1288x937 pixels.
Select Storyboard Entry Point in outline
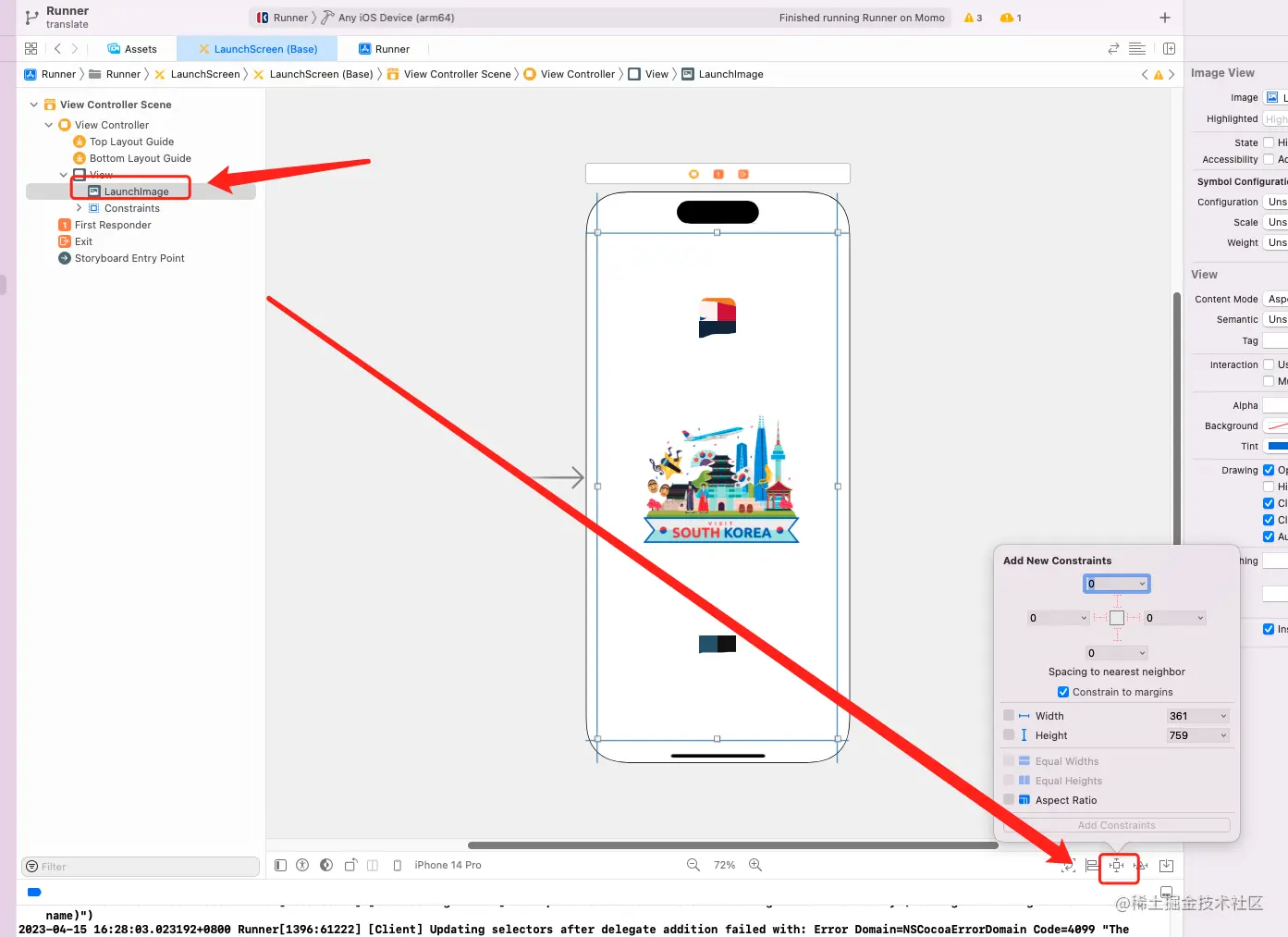coord(121,258)
